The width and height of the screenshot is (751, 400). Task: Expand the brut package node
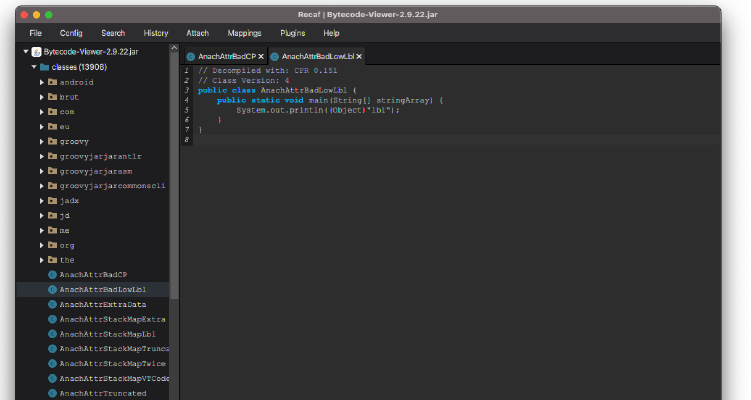coord(42,97)
